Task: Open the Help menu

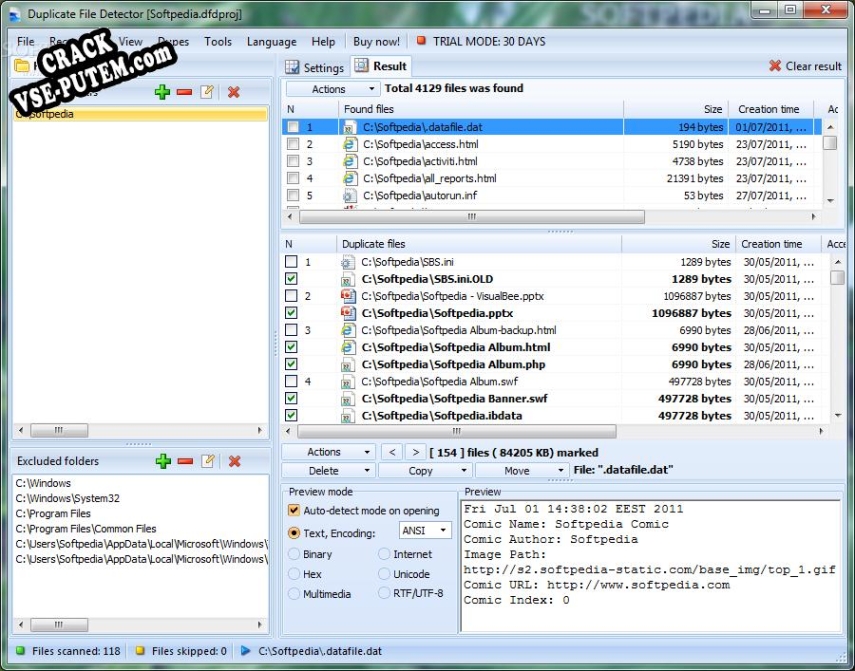Action: [x=323, y=41]
